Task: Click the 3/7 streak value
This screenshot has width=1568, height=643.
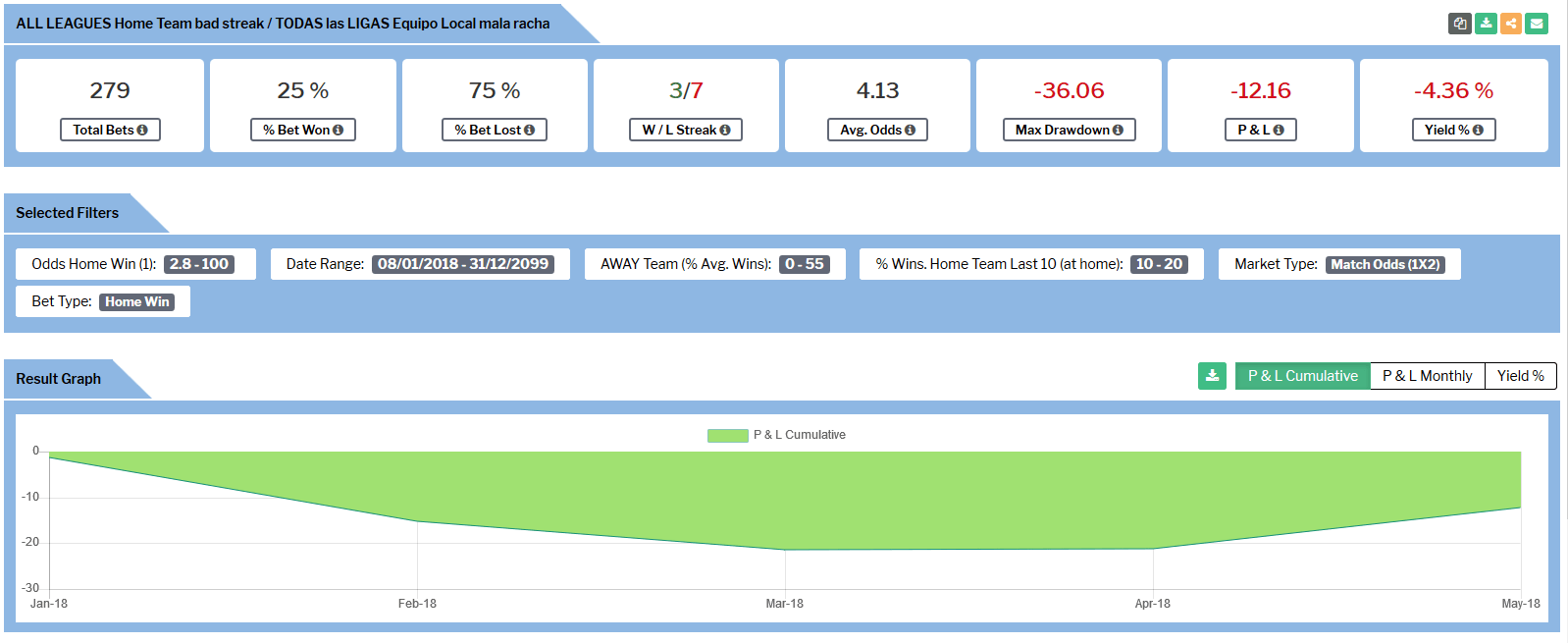Action: pos(686,90)
